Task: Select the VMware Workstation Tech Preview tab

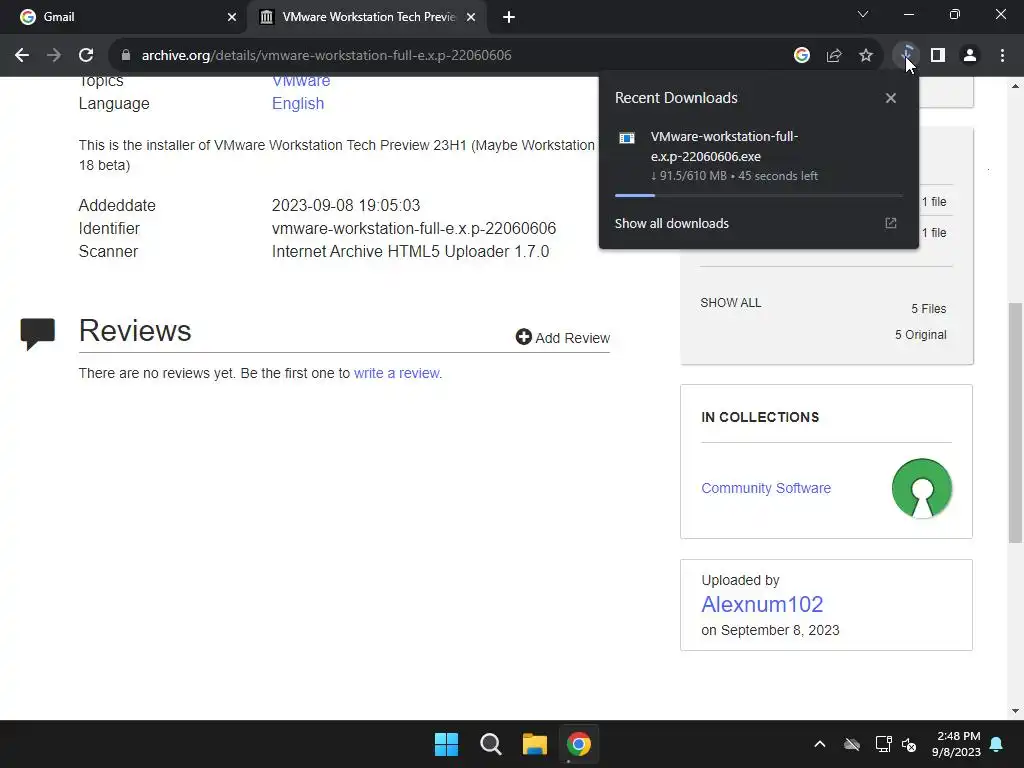Action: [x=368, y=17]
